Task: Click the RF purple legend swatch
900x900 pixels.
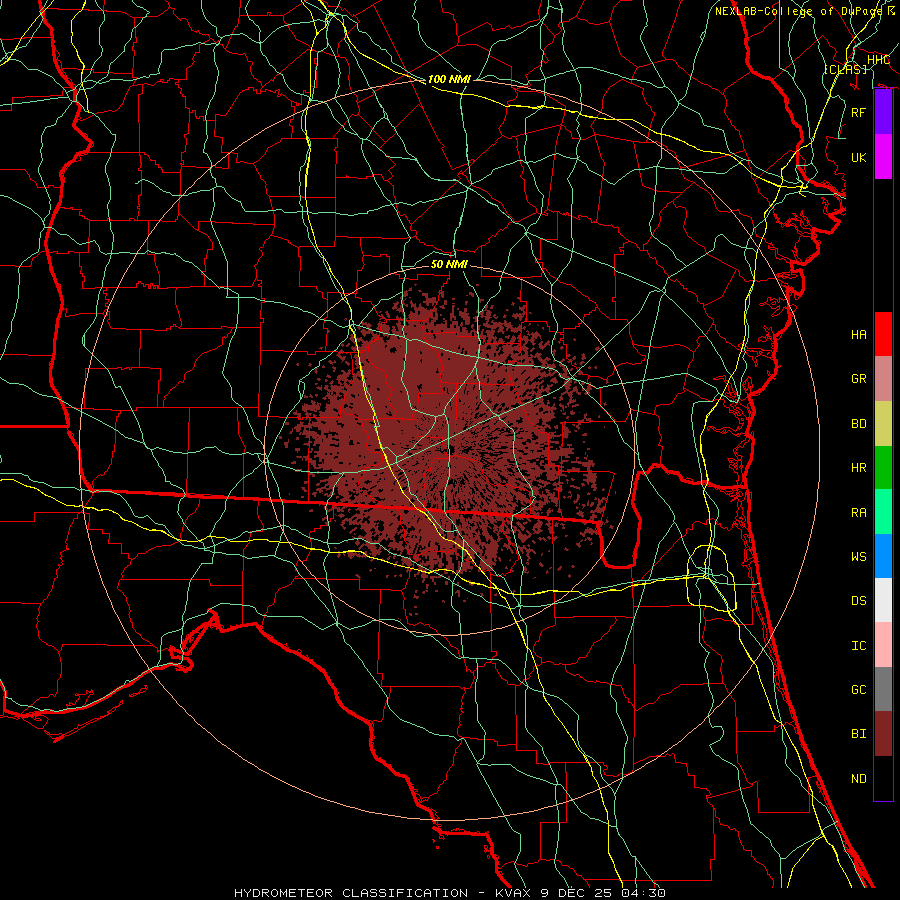Action: point(883,112)
